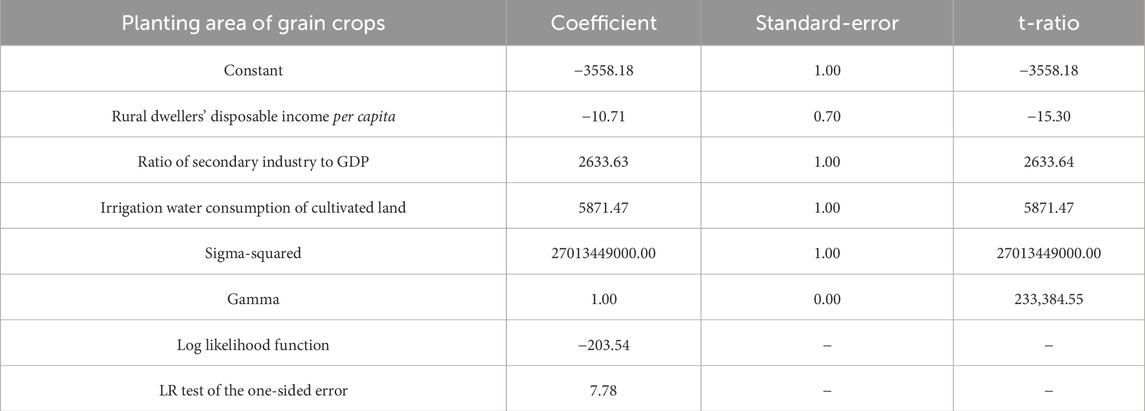This screenshot has height=411, width=1145.
Task: Select the Gamma row label
Action: click(253, 299)
